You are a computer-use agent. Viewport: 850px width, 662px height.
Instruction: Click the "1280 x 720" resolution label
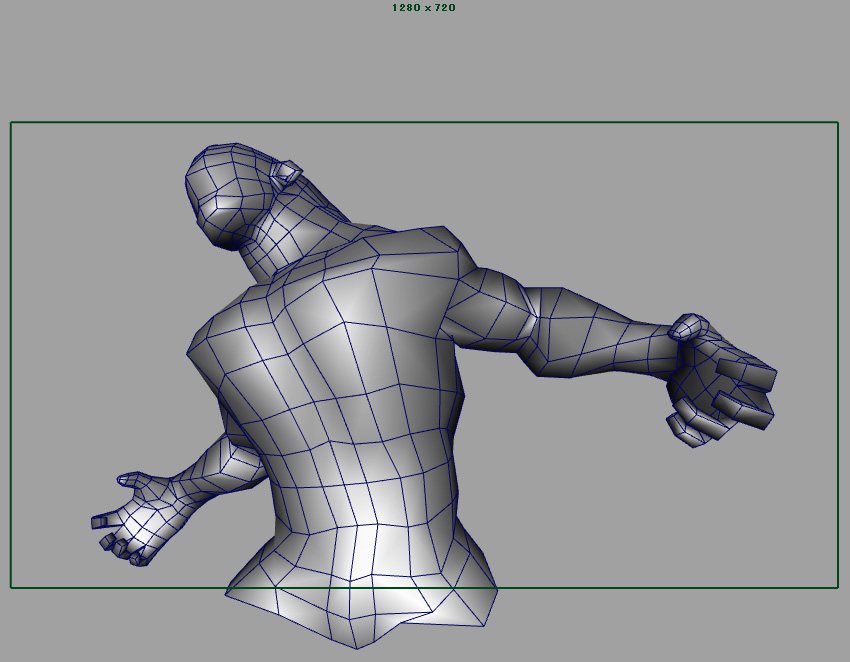pos(423,8)
